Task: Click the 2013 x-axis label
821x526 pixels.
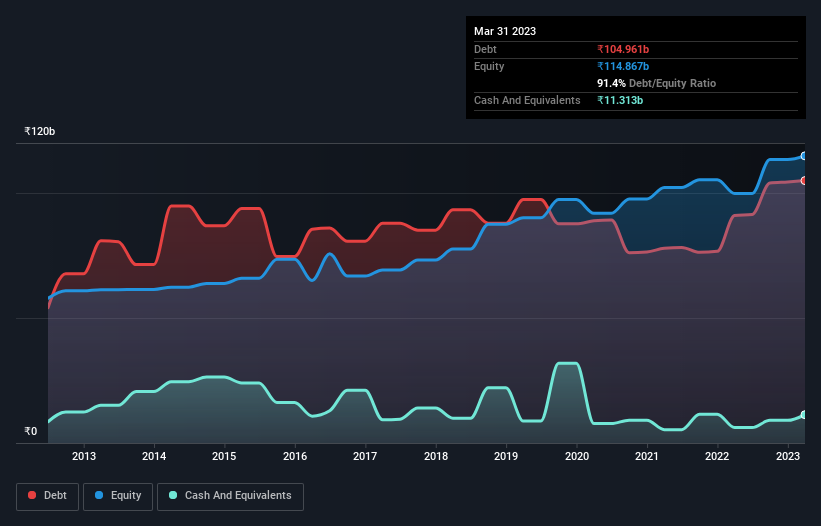Action: [84, 456]
